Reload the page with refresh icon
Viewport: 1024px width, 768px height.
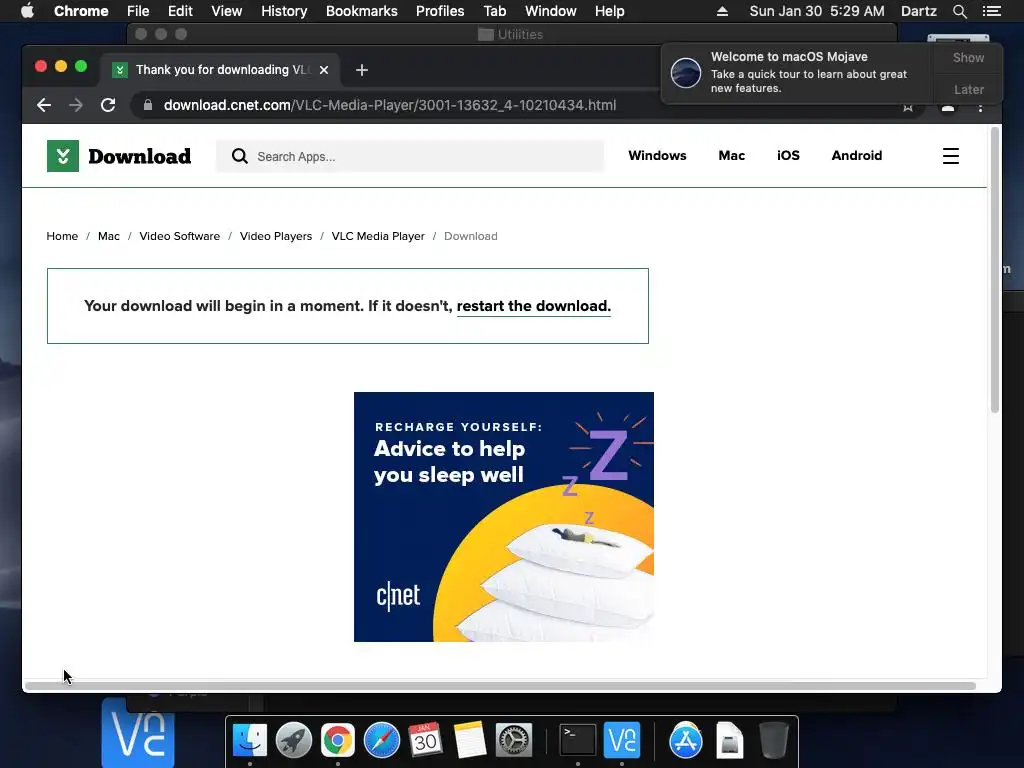pos(108,105)
